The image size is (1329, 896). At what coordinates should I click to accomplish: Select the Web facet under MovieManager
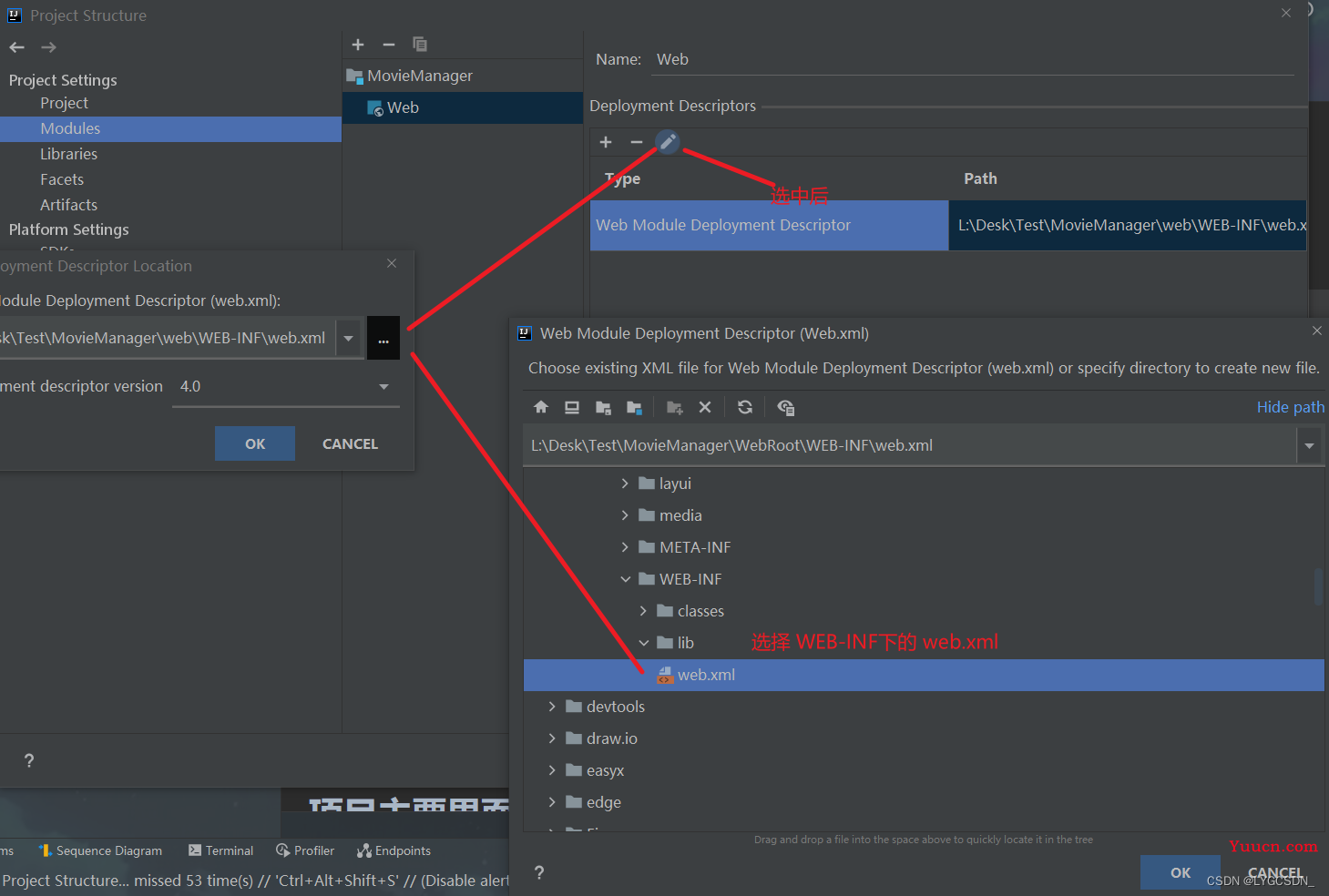(x=462, y=107)
